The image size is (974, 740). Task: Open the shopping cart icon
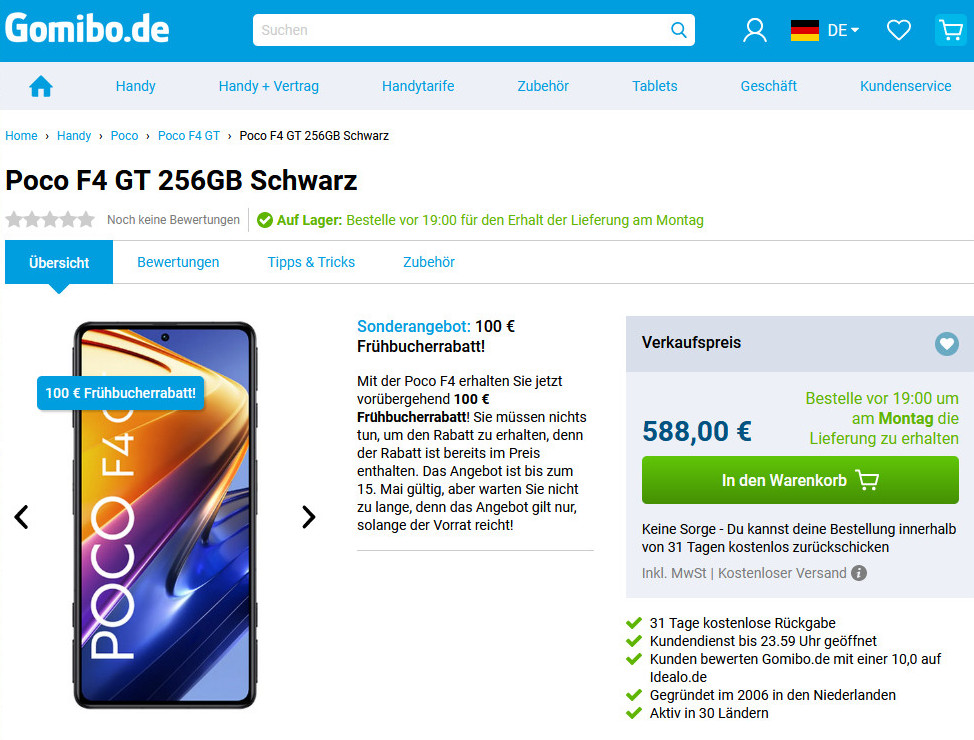point(950,30)
